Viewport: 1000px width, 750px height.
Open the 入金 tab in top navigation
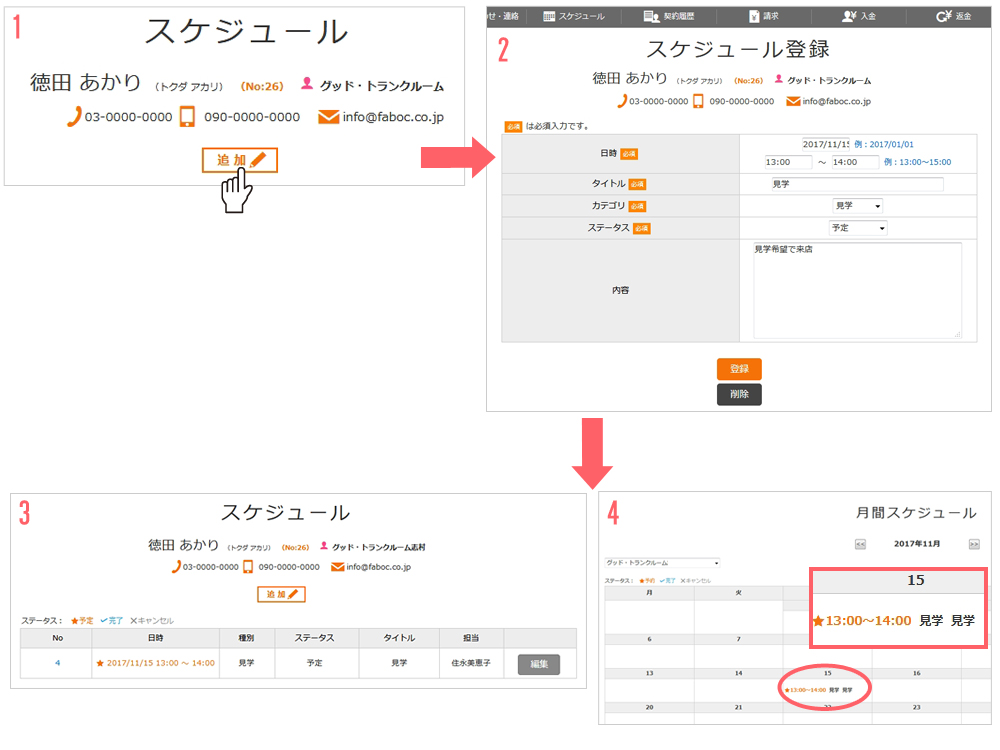point(859,17)
